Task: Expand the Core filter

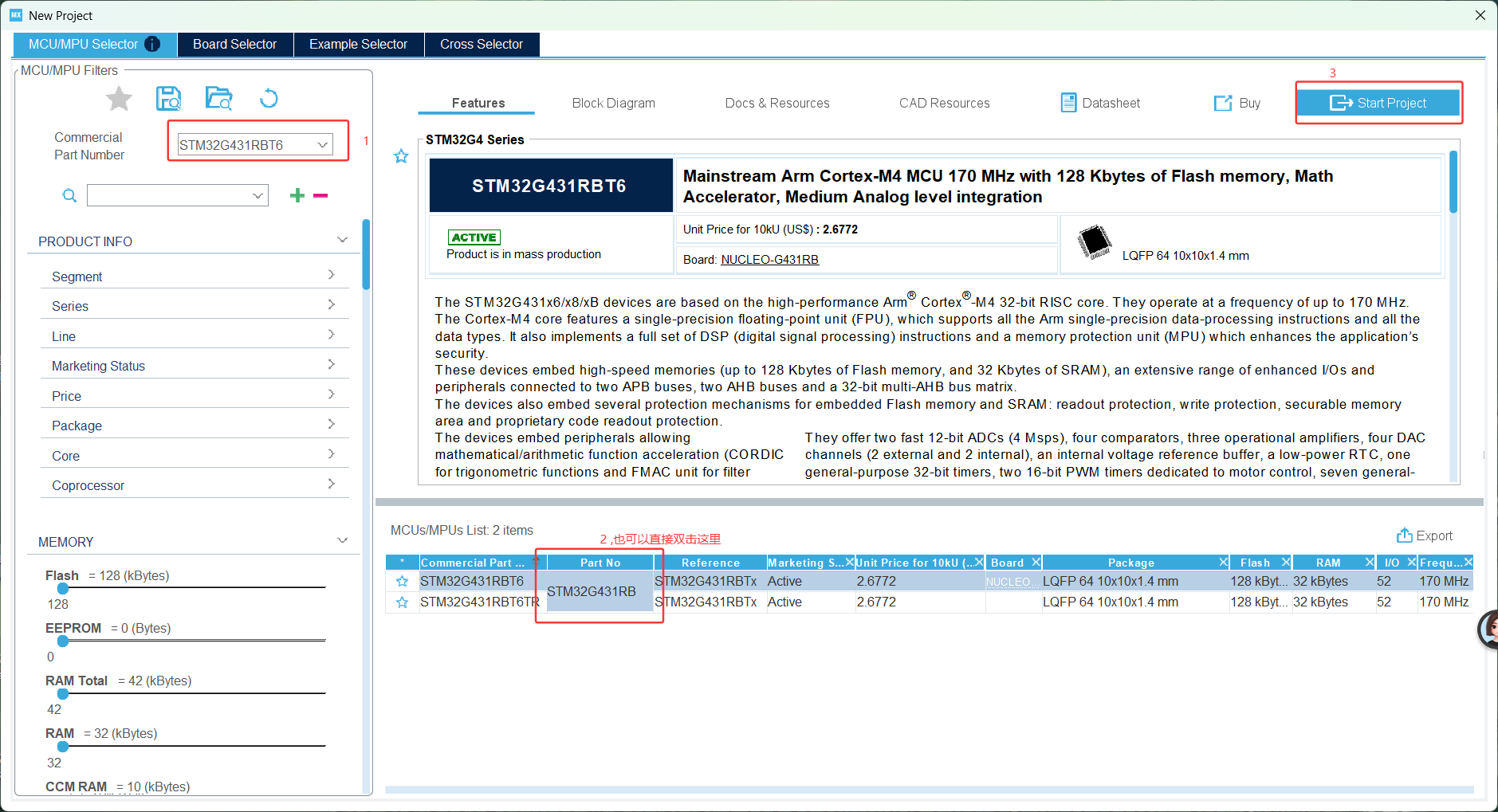Action: click(331, 454)
